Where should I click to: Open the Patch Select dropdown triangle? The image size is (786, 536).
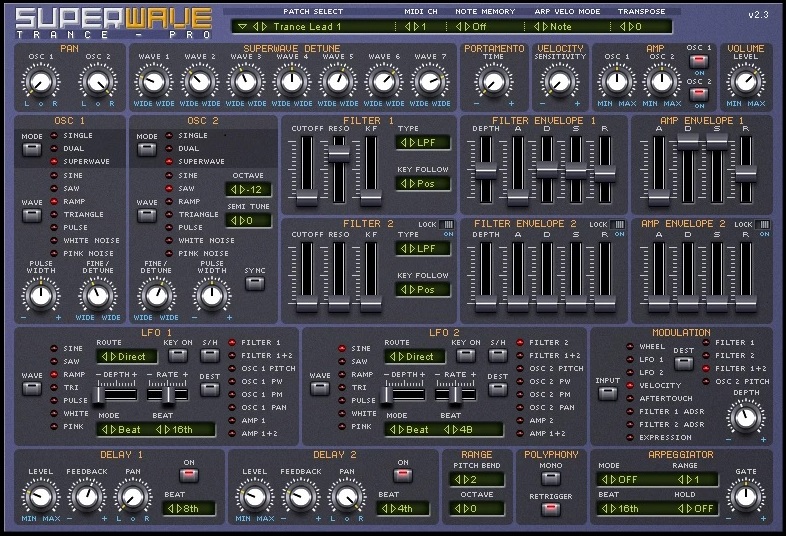pos(243,27)
